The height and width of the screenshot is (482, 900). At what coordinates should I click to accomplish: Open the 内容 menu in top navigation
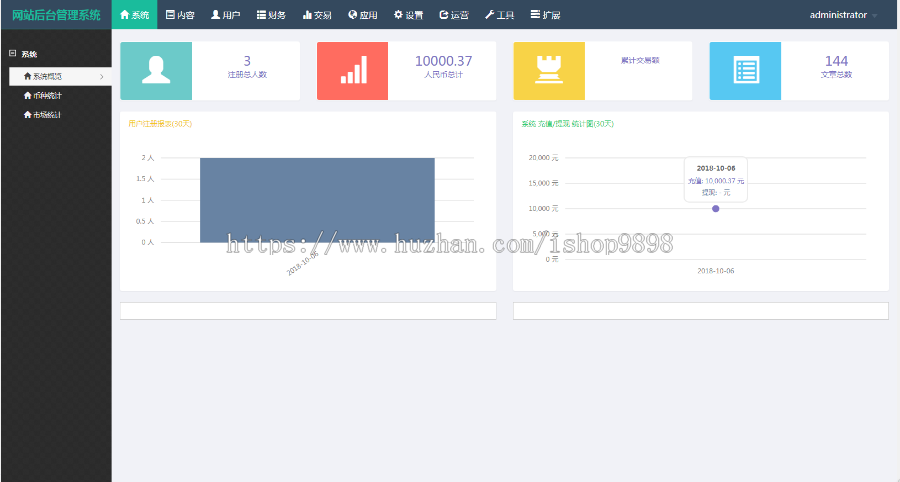[x=180, y=15]
